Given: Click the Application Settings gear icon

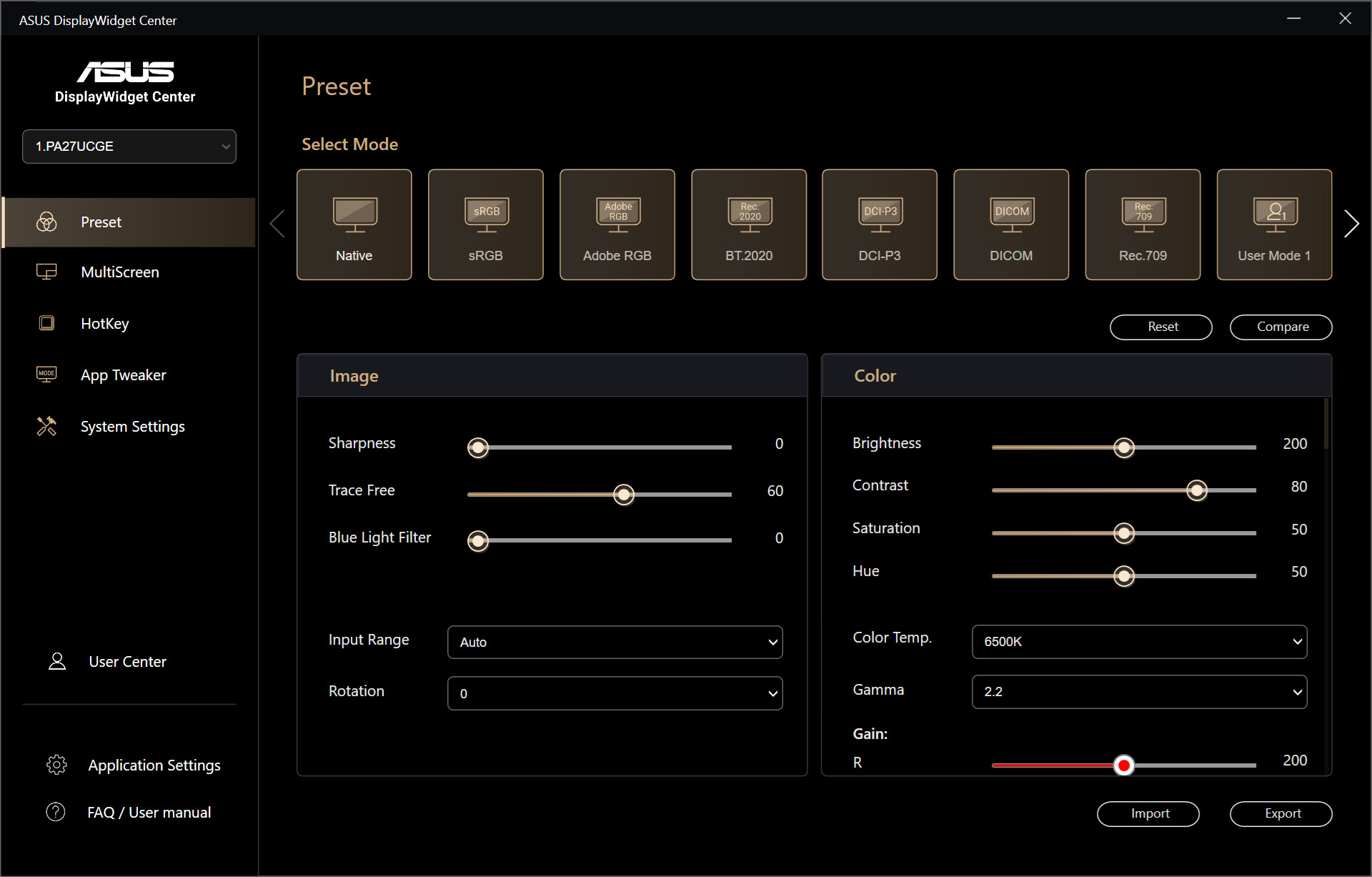Looking at the screenshot, I should [56, 765].
